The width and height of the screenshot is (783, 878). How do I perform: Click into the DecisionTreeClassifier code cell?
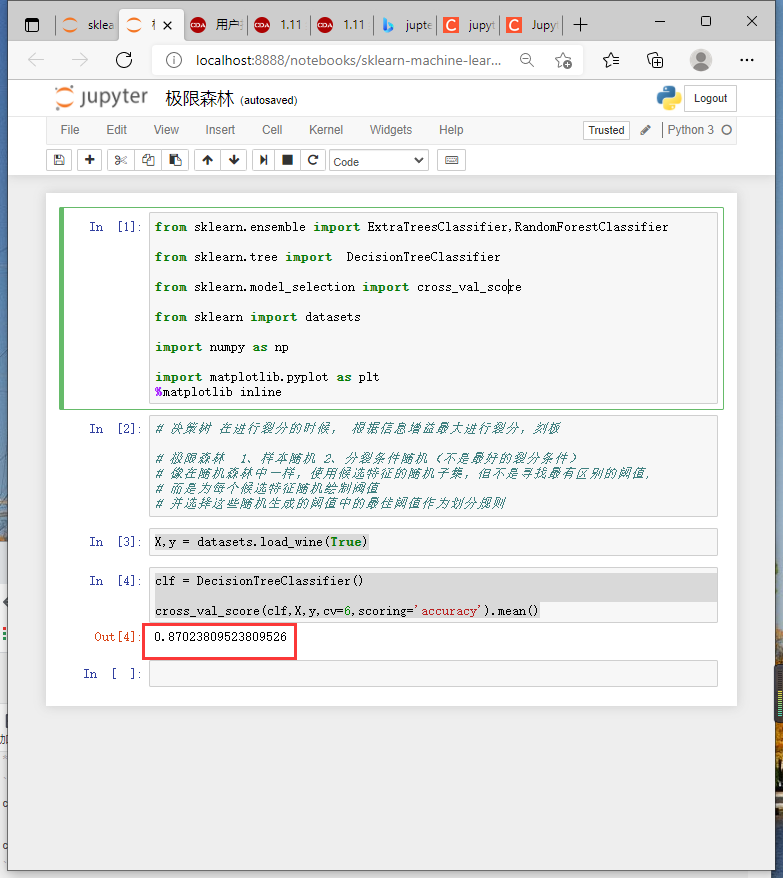coord(433,595)
